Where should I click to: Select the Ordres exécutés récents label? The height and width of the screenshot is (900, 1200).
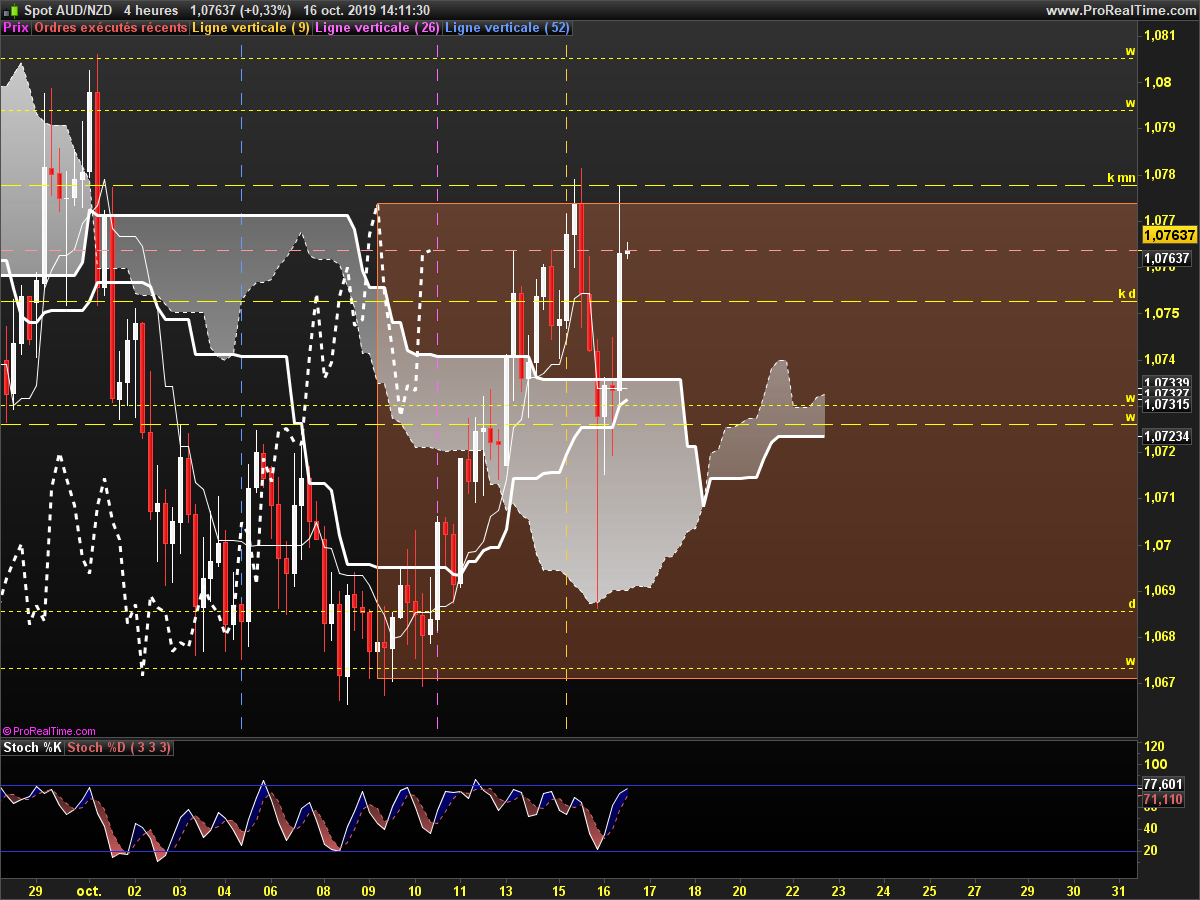tap(111, 28)
